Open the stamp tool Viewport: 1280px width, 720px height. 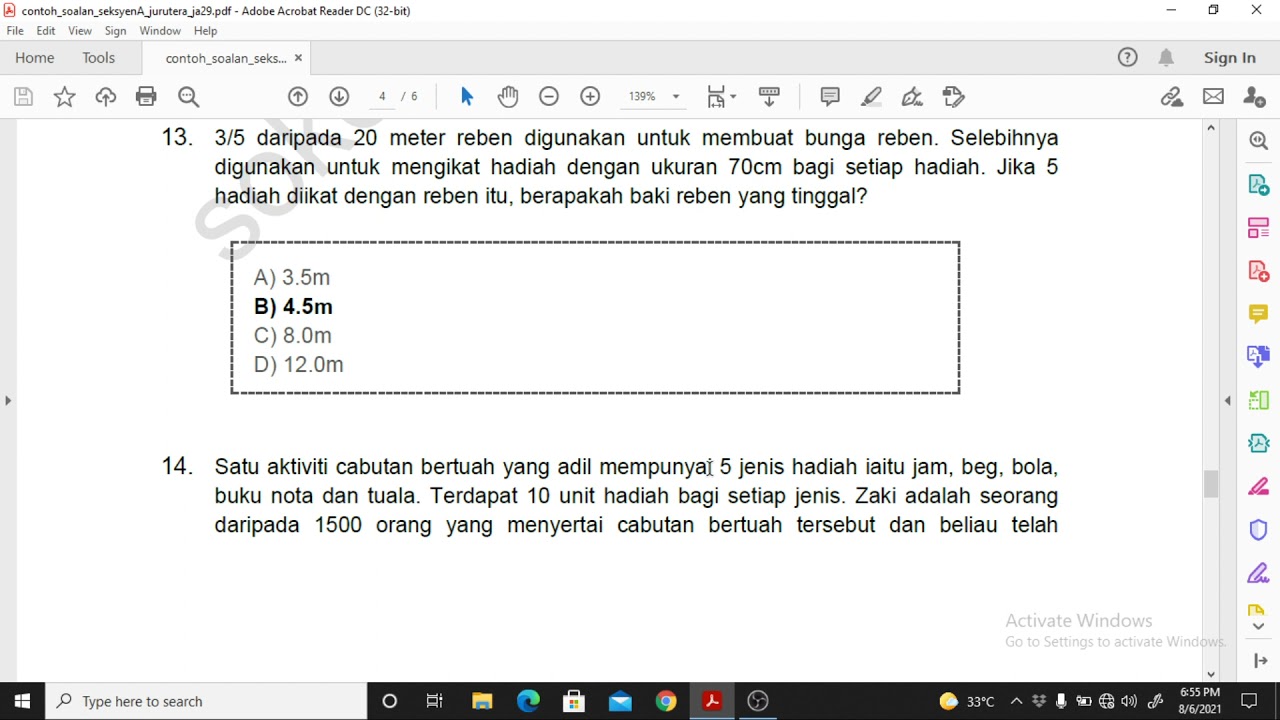click(x=953, y=97)
